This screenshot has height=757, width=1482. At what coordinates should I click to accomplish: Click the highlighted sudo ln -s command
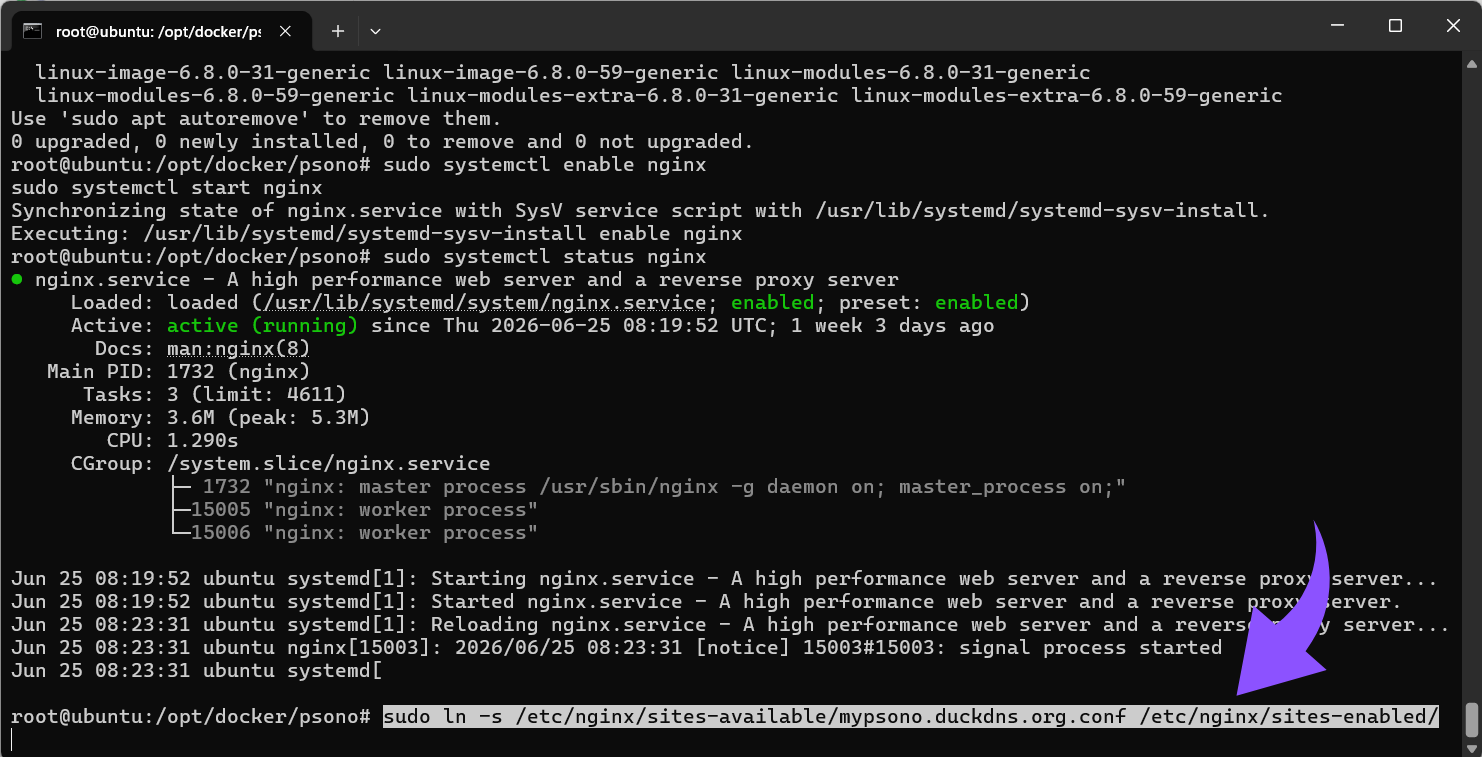[x=911, y=716]
